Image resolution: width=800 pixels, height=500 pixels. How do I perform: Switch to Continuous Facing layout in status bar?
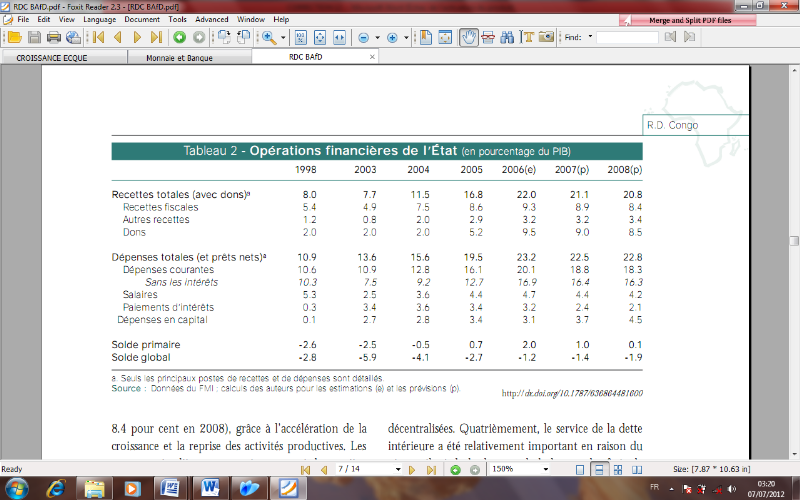(x=618, y=470)
